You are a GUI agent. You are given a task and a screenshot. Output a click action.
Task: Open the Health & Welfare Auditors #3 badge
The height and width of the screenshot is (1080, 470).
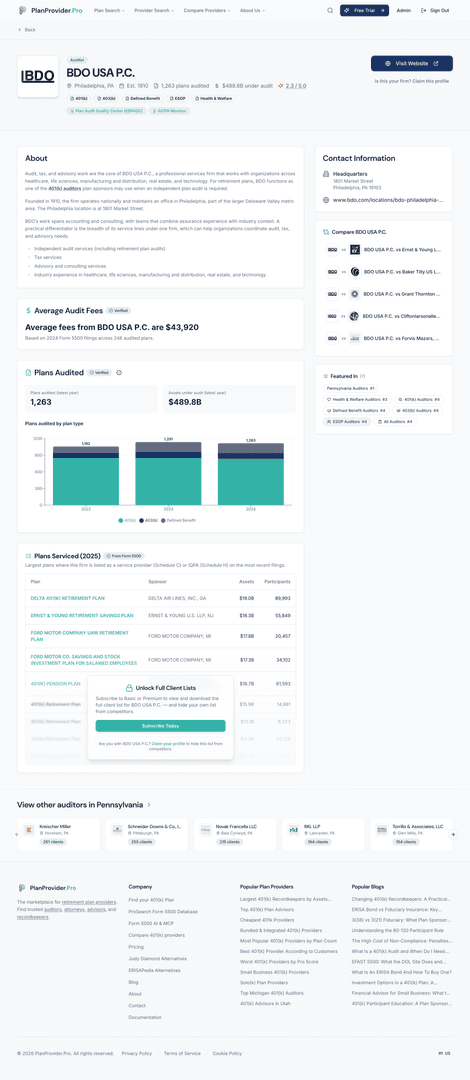click(357, 399)
